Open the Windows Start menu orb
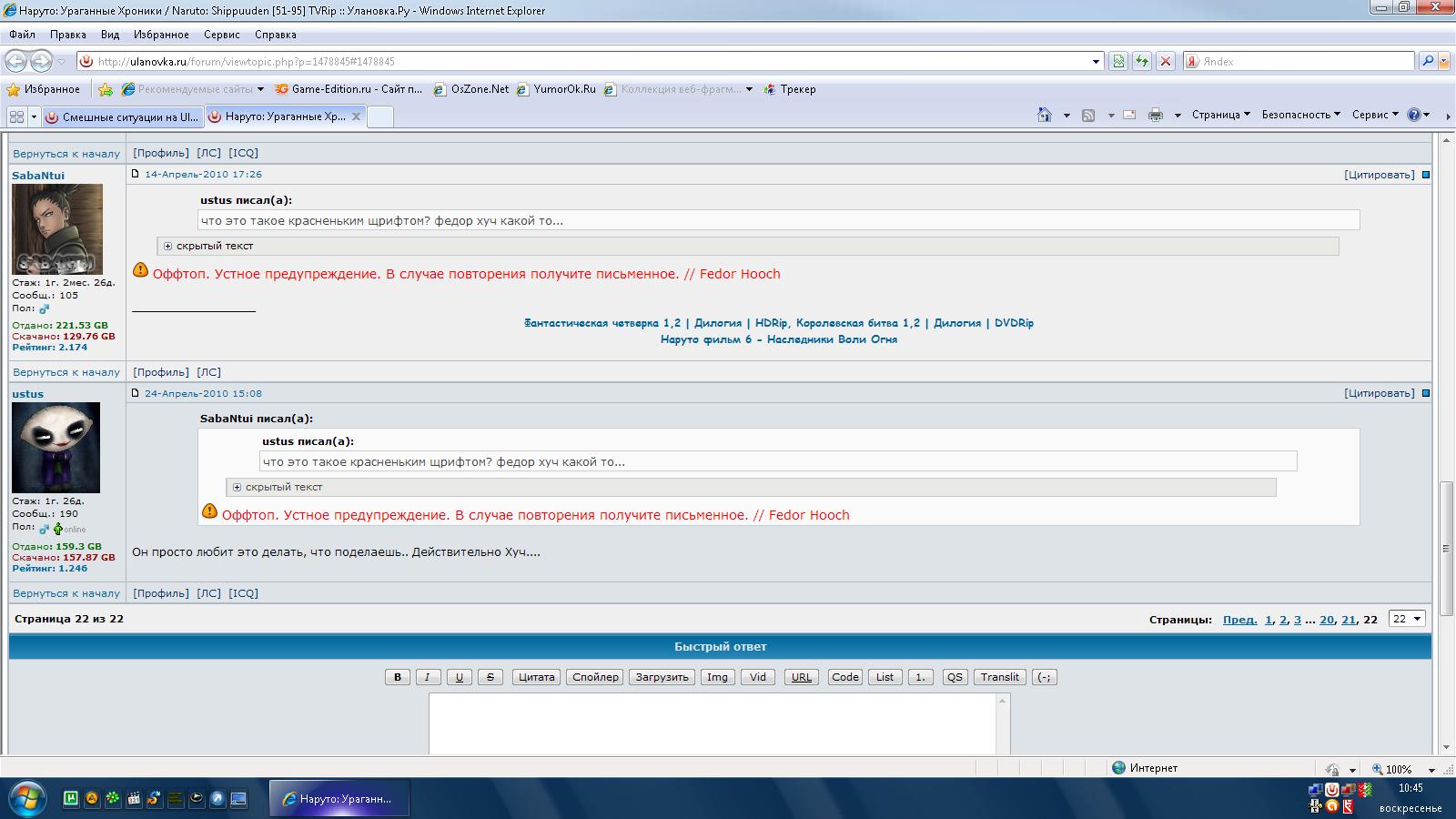 point(27,798)
